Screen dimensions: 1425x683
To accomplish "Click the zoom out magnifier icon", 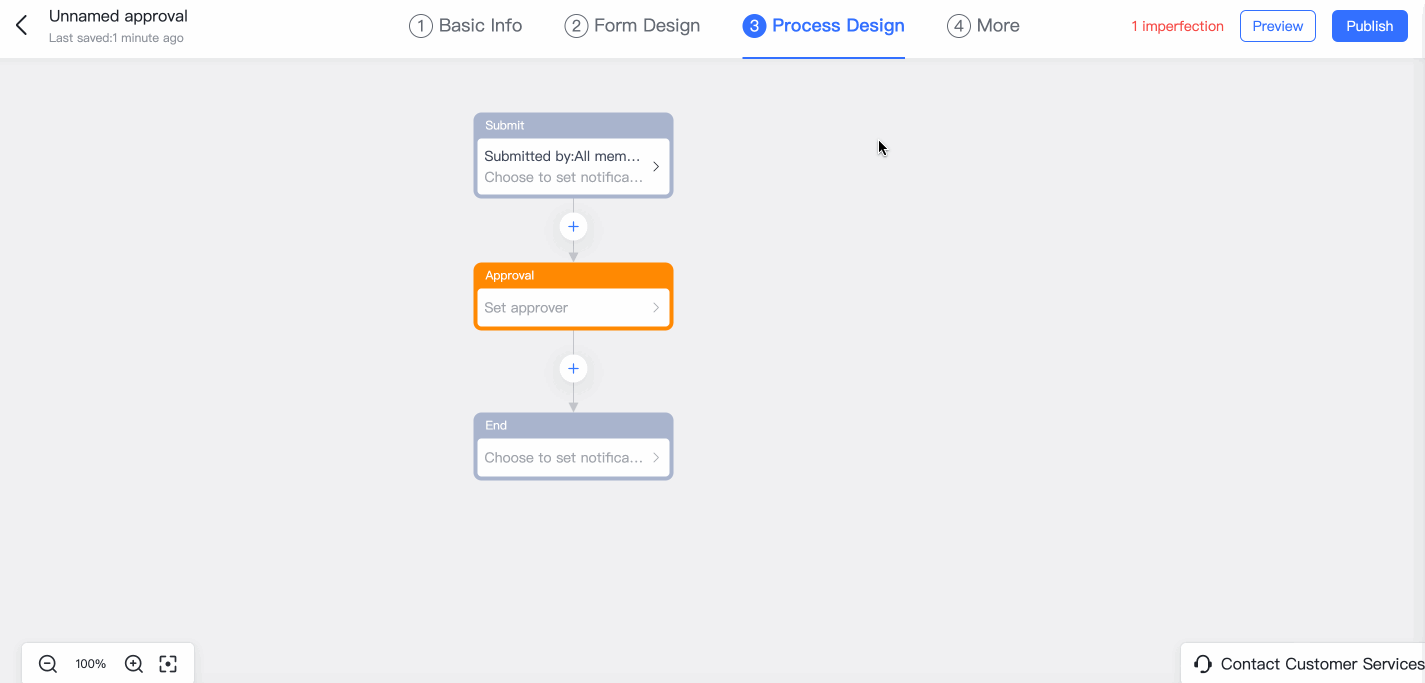I will pyautogui.click(x=47, y=663).
